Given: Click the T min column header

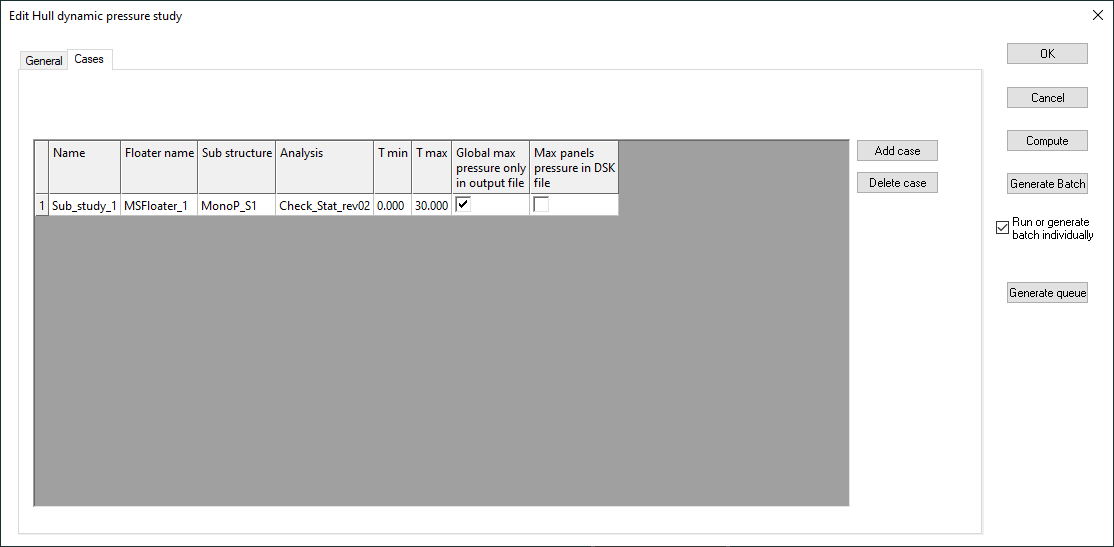Looking at the screenshot, I should click(392, 167).
